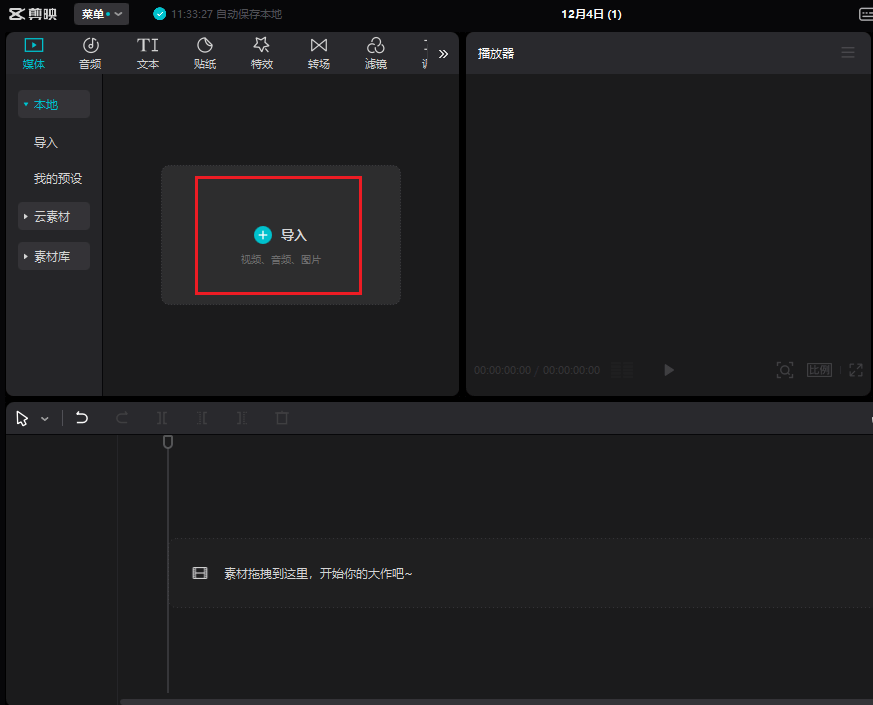Click the undo arrow in timeline toolbar

(82, 418)
